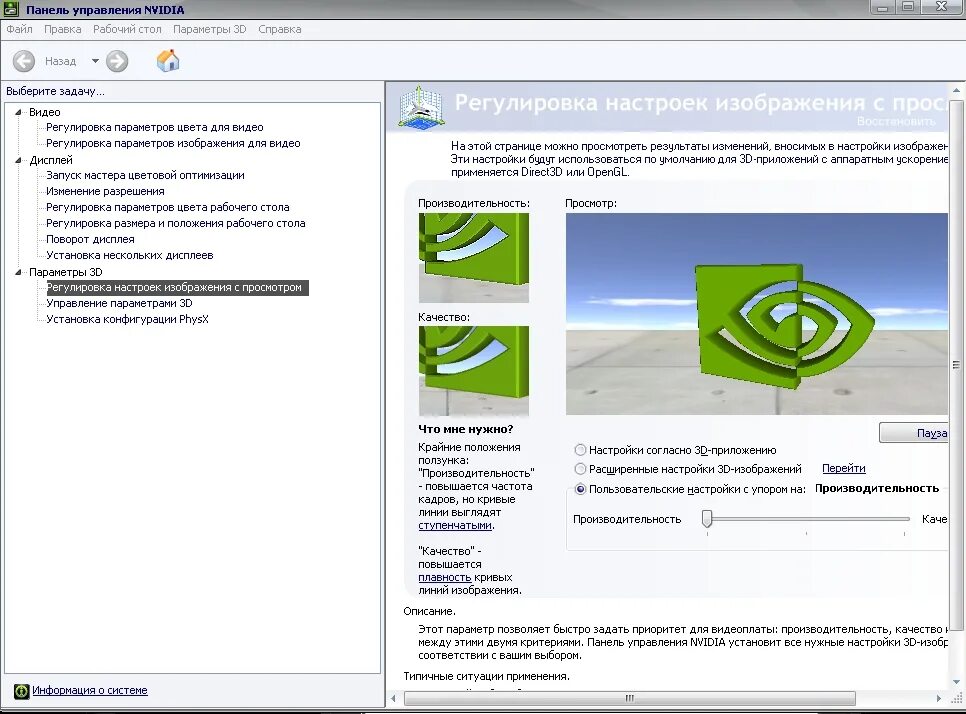The width and height of the screenshot is (966, 714).
Task: Select Регулировка параметров изображения для видео
Action: coord(173,143)
